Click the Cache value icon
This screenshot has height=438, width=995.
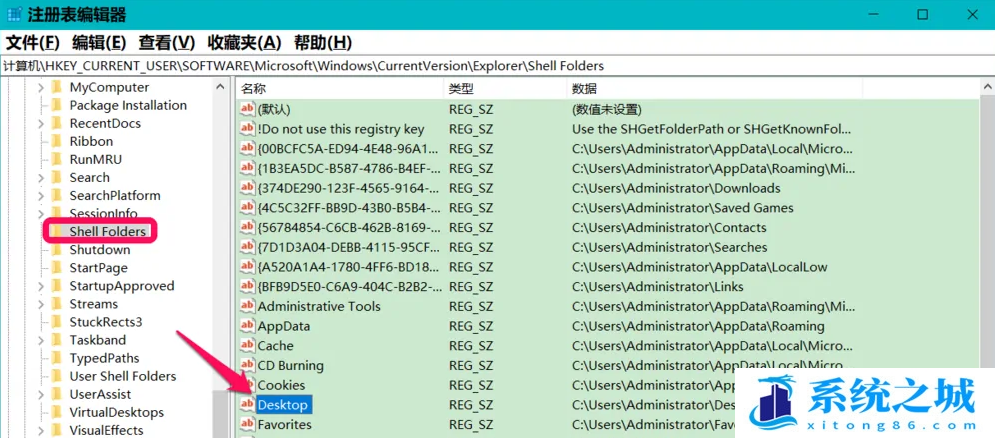coord(247,346)
